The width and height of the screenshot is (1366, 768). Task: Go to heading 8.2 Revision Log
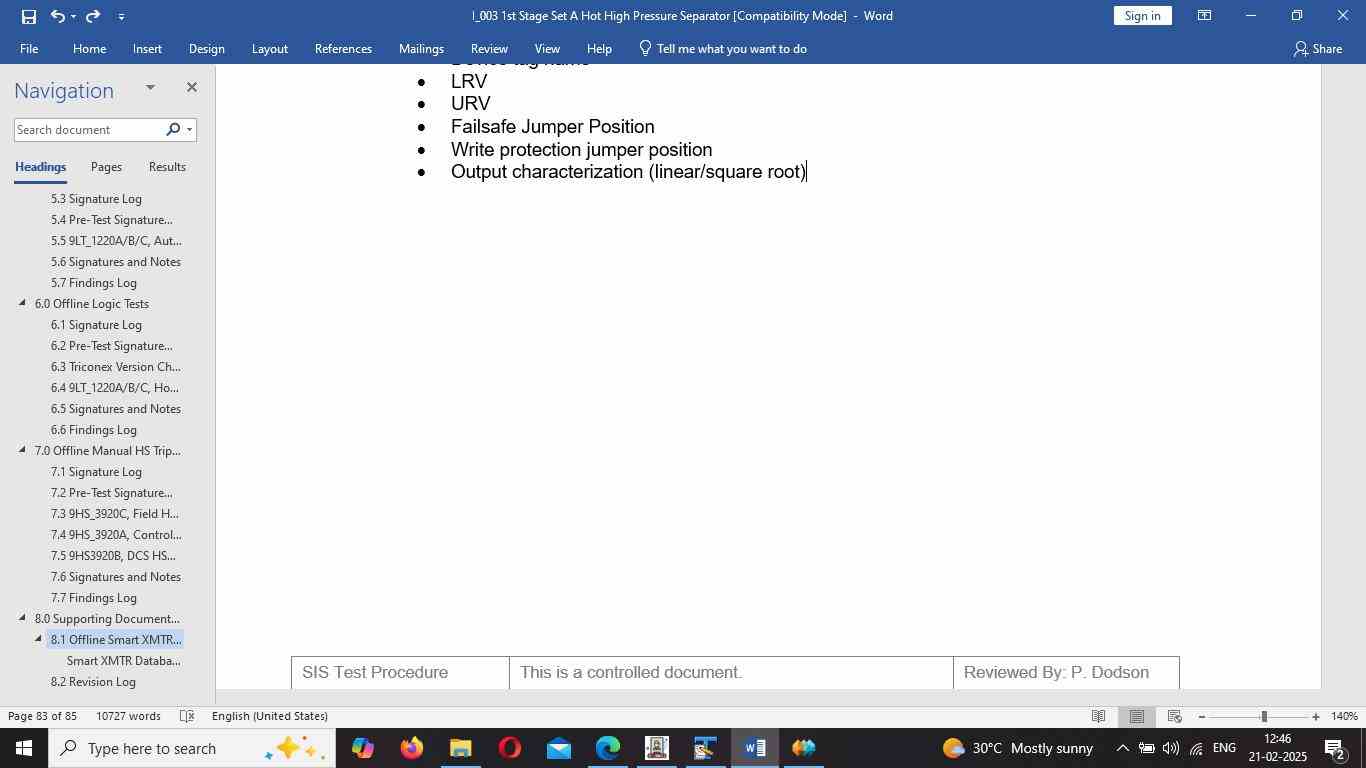[93, 682]
